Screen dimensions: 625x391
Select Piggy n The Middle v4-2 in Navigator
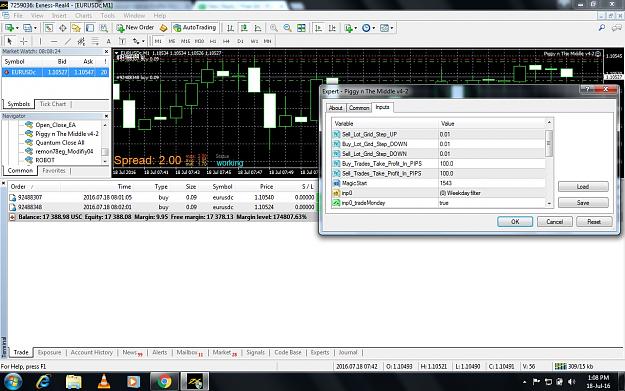pos(67,134)
